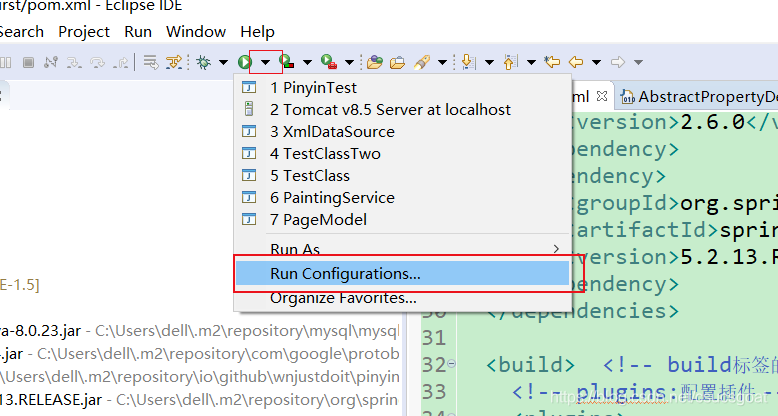Click the green Run button icon

click(x=245, y=62)
